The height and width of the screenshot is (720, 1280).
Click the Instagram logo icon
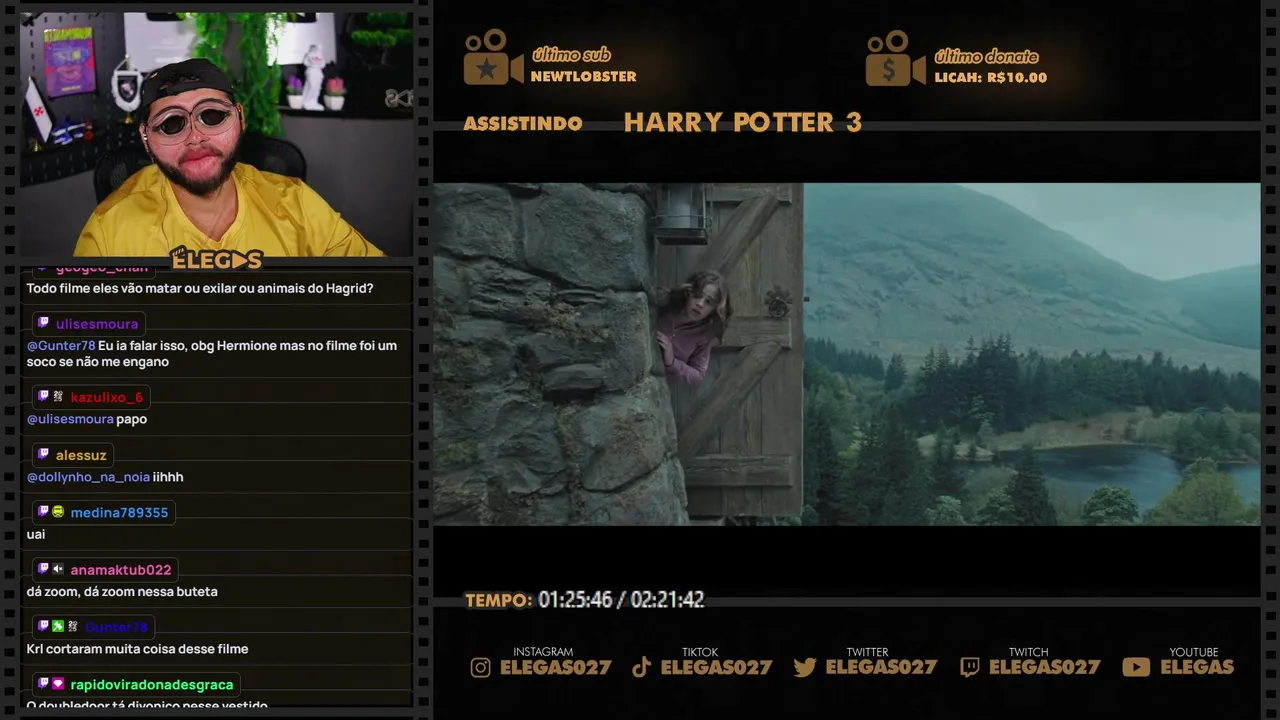coord(480,667)
